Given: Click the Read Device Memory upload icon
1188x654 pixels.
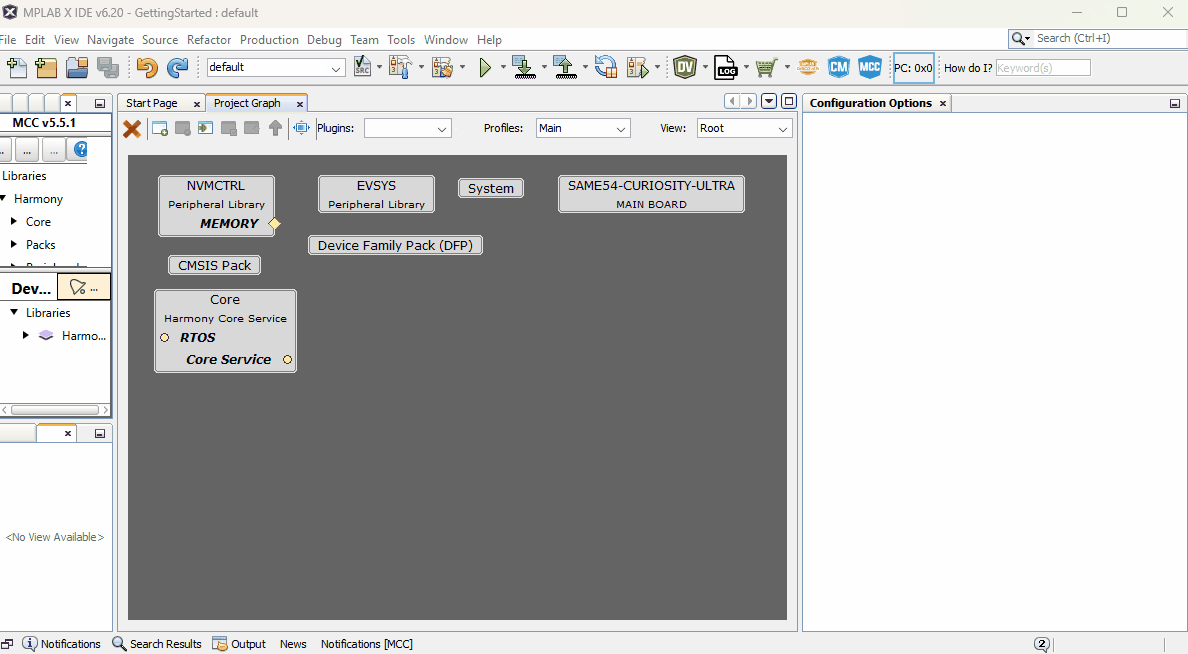Looking at the screenshot, I should tap(564, 67).
